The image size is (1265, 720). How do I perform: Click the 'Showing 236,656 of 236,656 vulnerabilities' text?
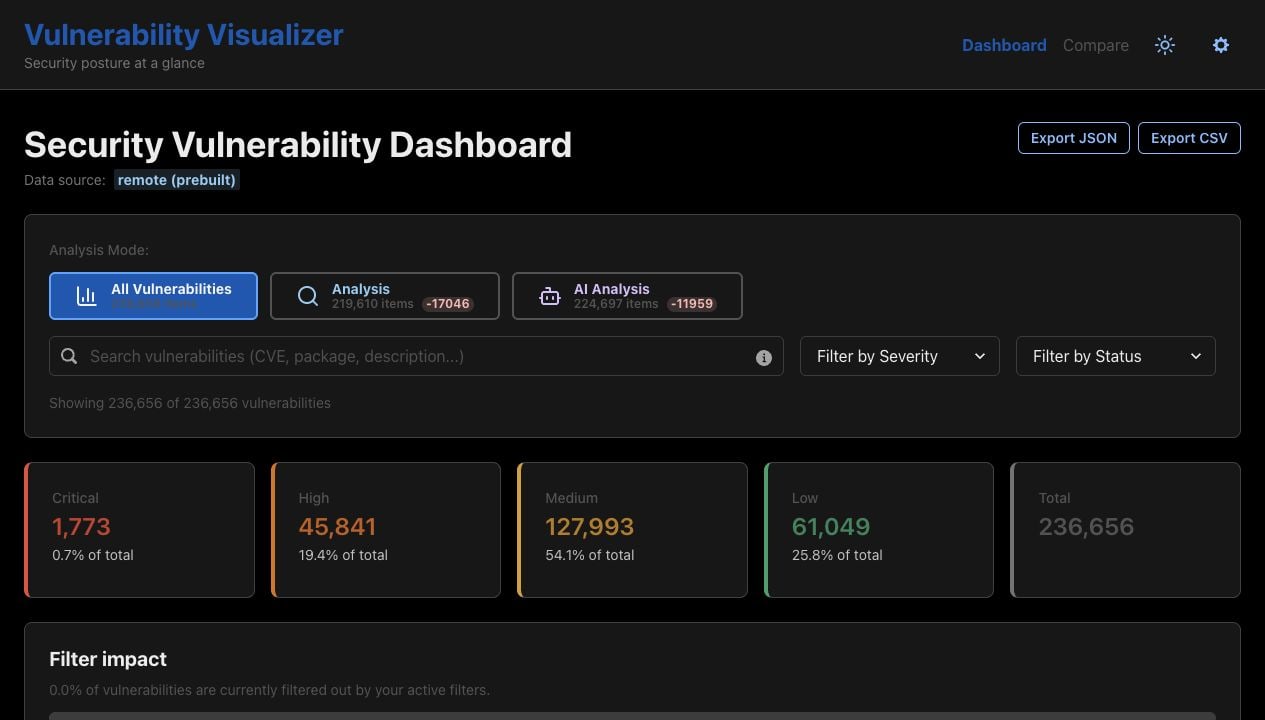pos(190,403)
